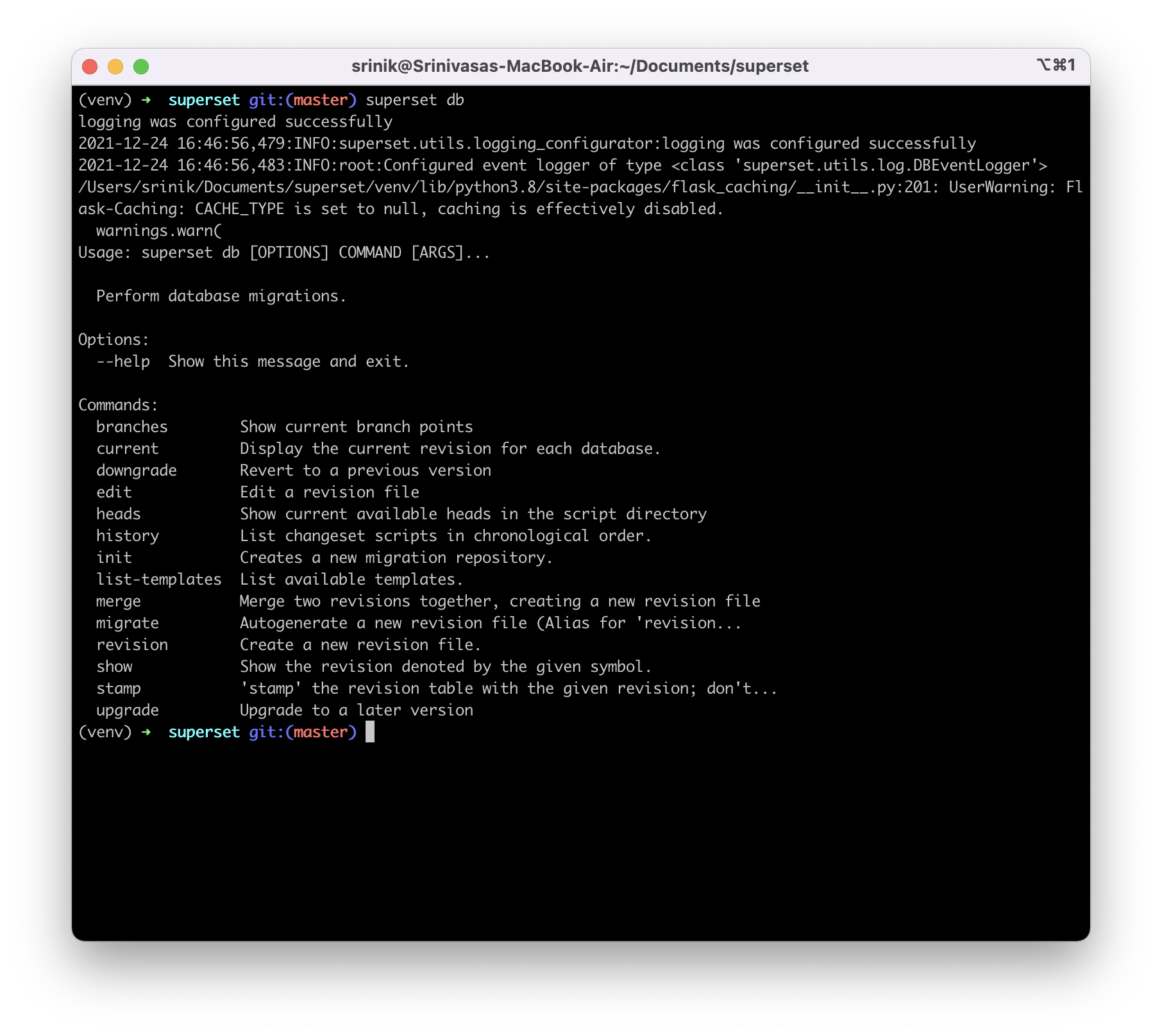The image size is (1162, 1036).
Task: Click the 'warnings.warn(' line
Action: point(159,231)
